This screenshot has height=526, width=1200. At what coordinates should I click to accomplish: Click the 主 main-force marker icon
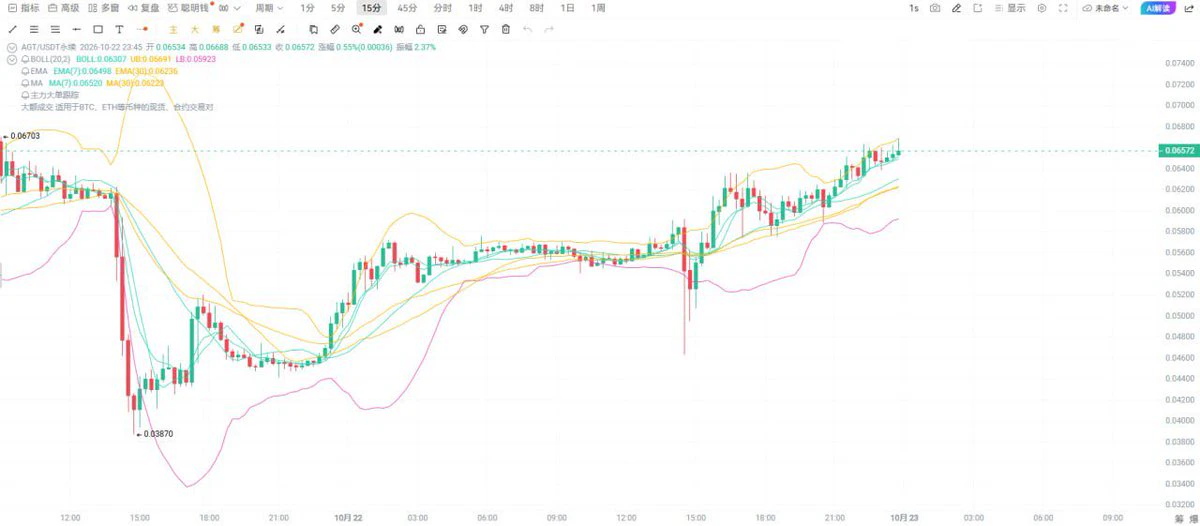pos(174,30)
